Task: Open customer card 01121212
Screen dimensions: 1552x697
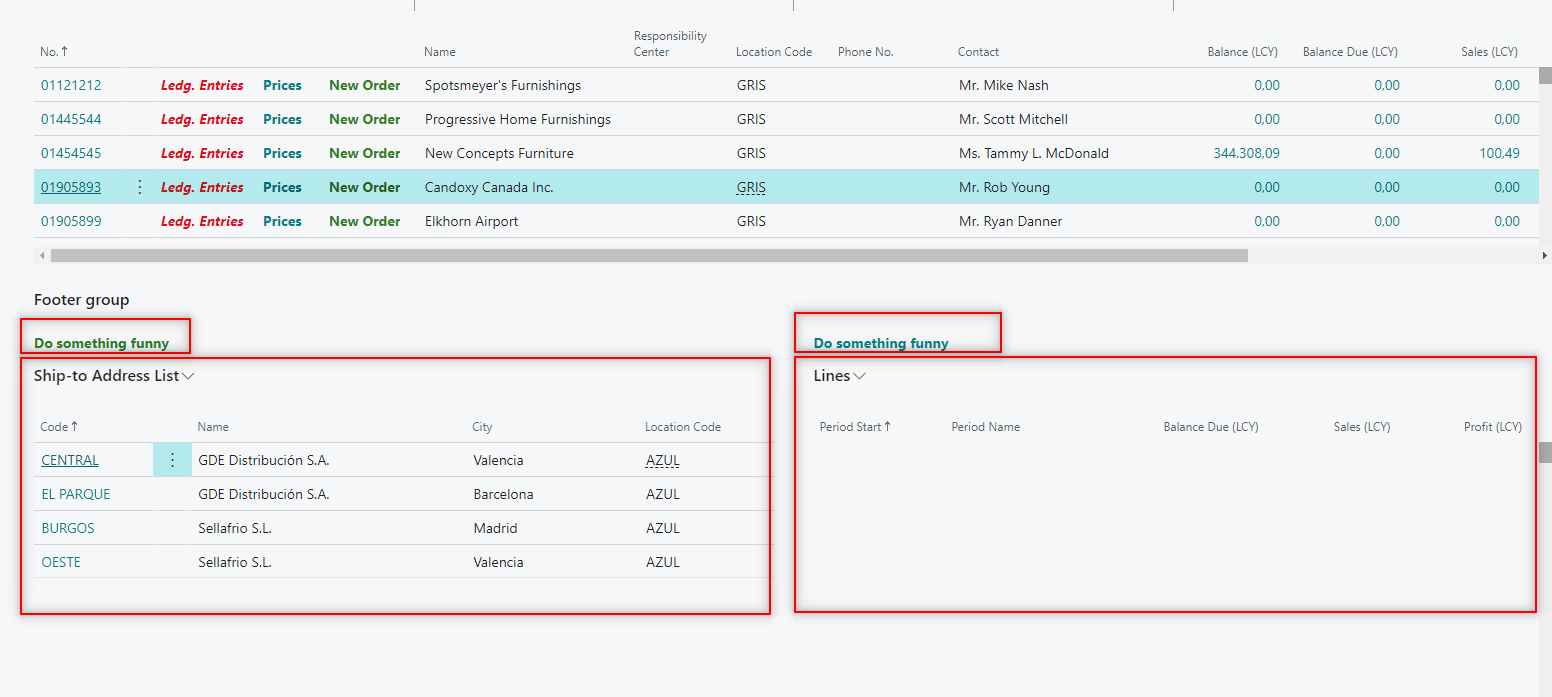Action: coord(70,85)
